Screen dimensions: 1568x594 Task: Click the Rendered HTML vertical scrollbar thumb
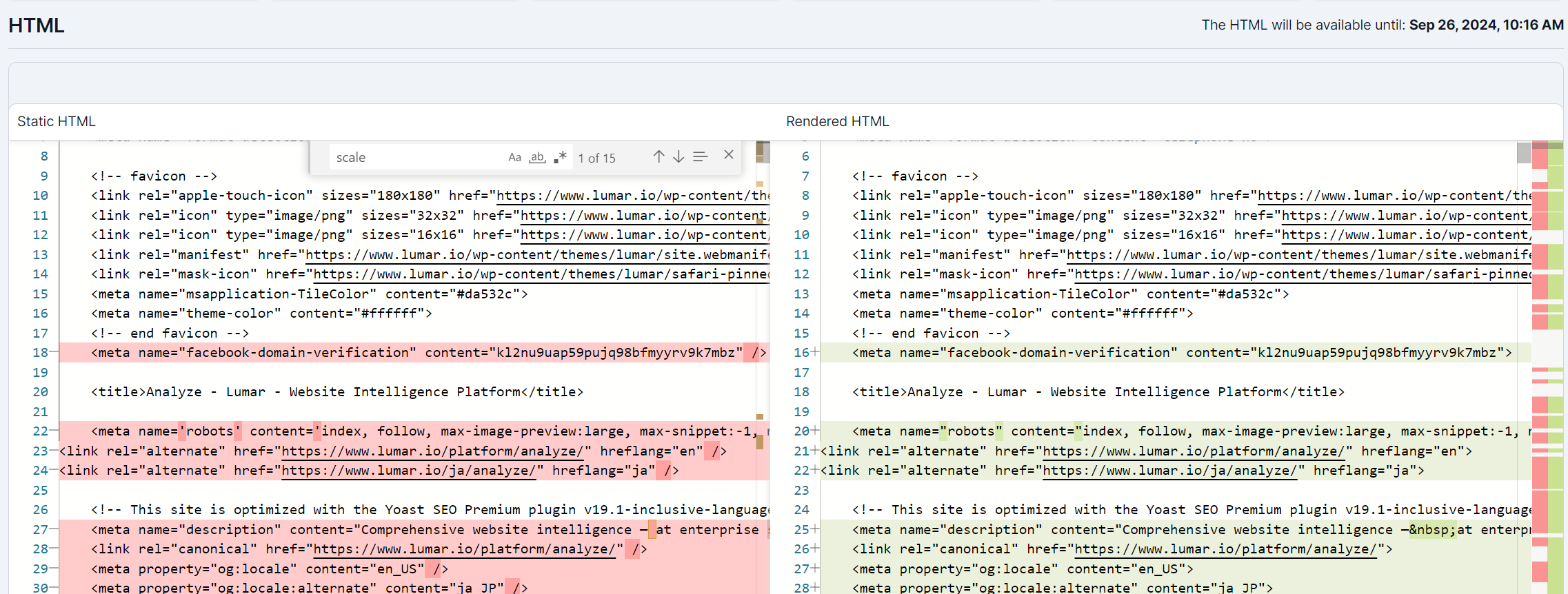1524,152
